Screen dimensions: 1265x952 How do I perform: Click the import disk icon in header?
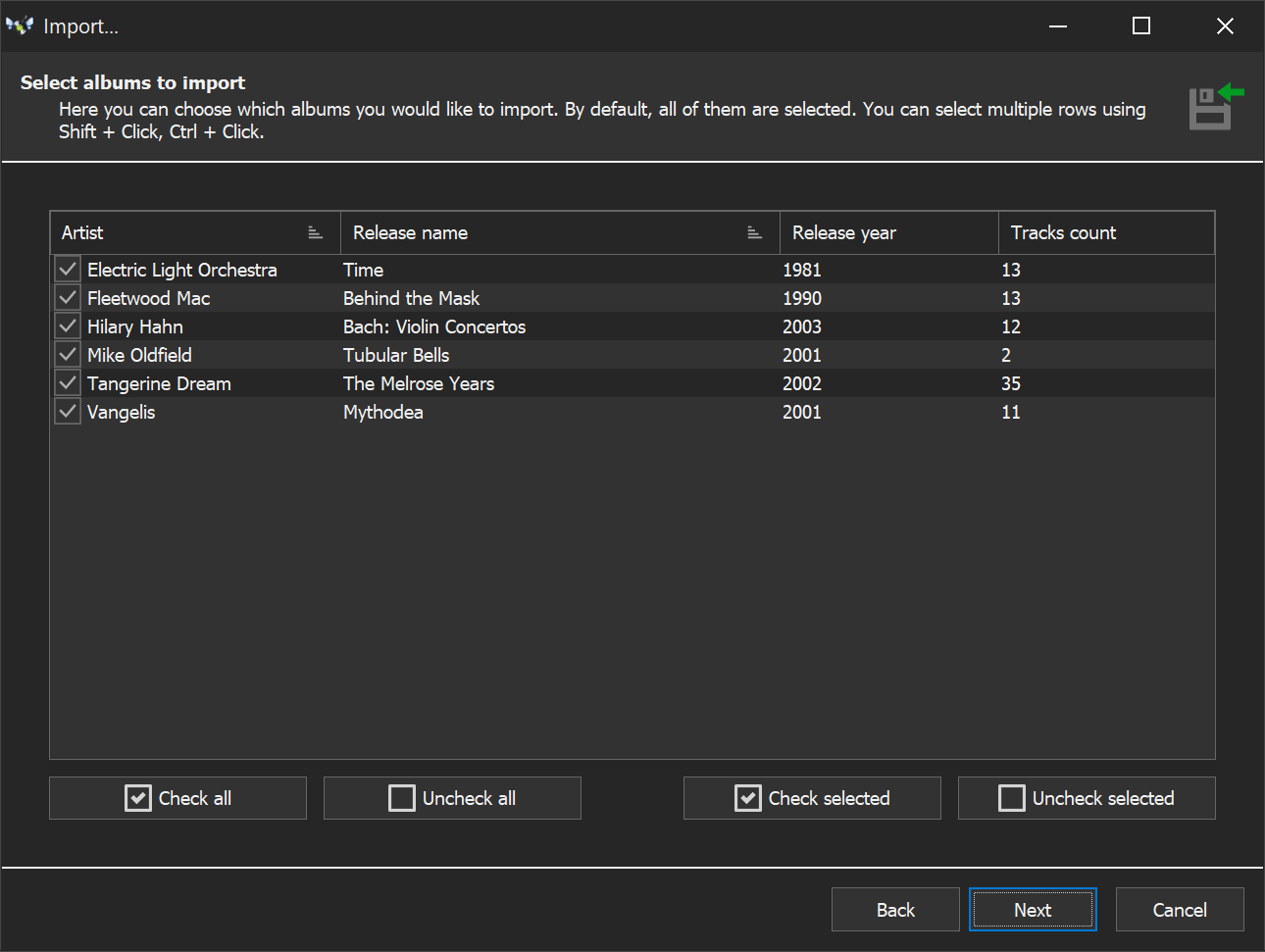pos(1214,107)
